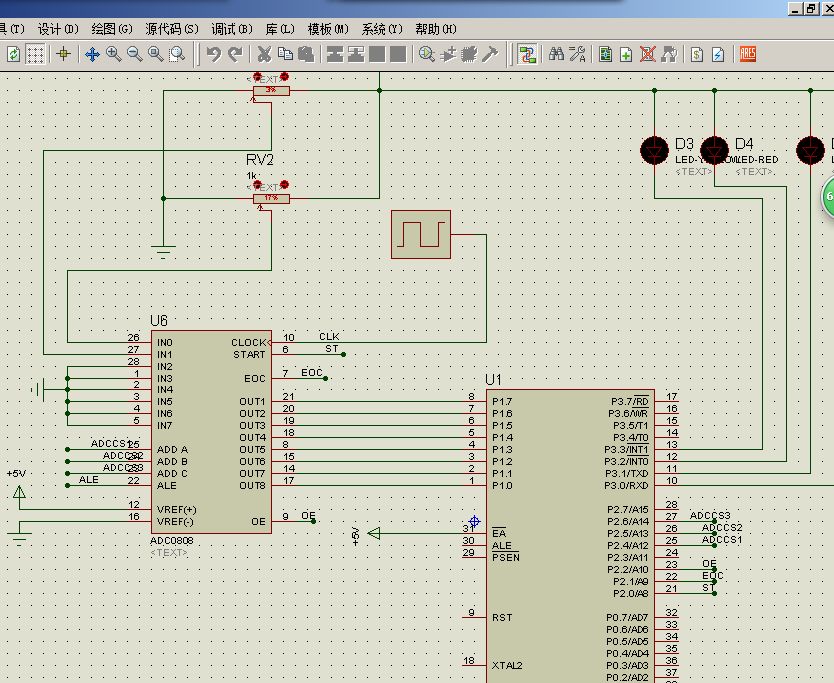834x683 pixels.
Task: Select the U1 microcontroller body
Action: click(x=570, y=536)
